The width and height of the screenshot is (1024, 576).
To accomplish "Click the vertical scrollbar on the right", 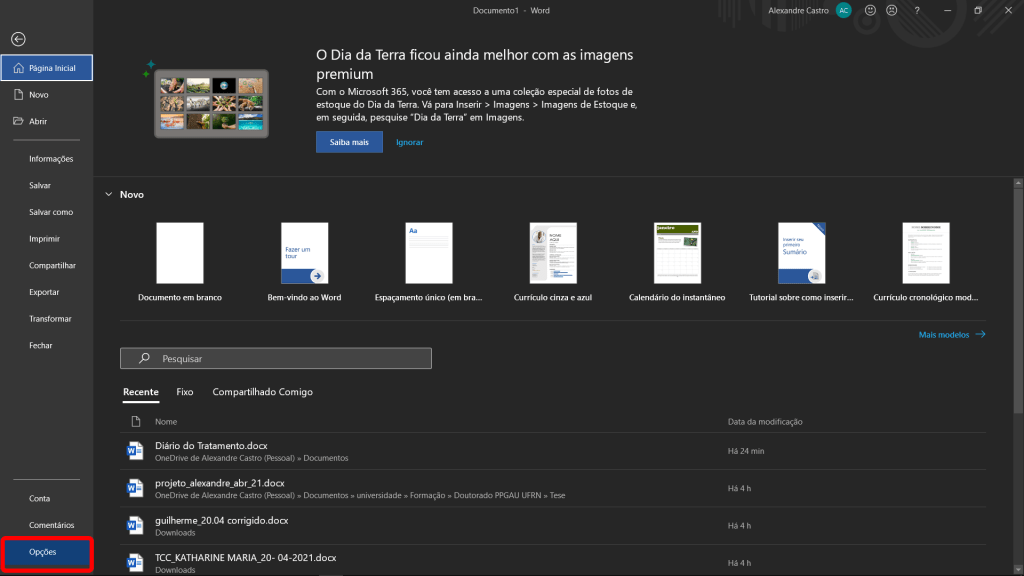I will tap(1018, 300).
